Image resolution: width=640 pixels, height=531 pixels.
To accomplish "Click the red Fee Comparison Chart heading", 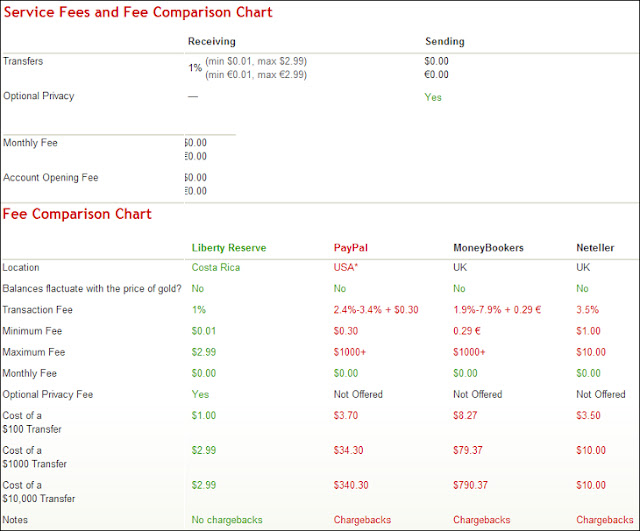I will (77, 214).
